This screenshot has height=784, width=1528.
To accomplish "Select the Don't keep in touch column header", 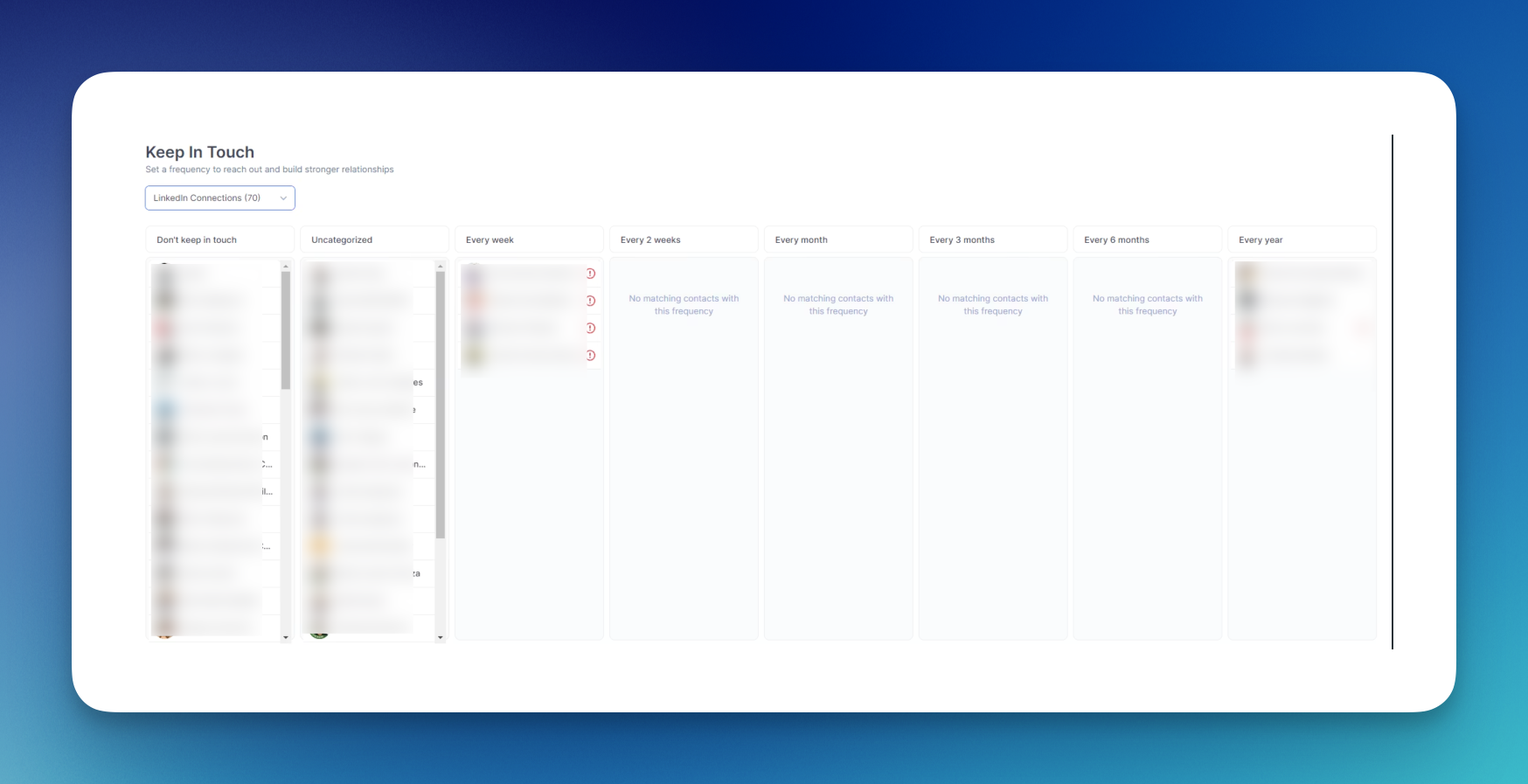I will pyautogui.click(x=219, y=240).
